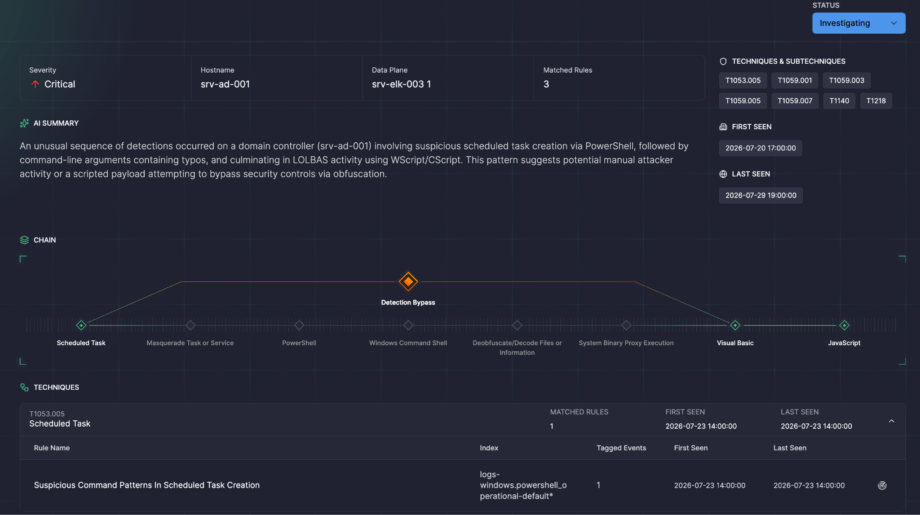This screenshot has width=920, height=515.
Task: Select Deobfuscate/Decode Files chain node
Action: (517, 325)
